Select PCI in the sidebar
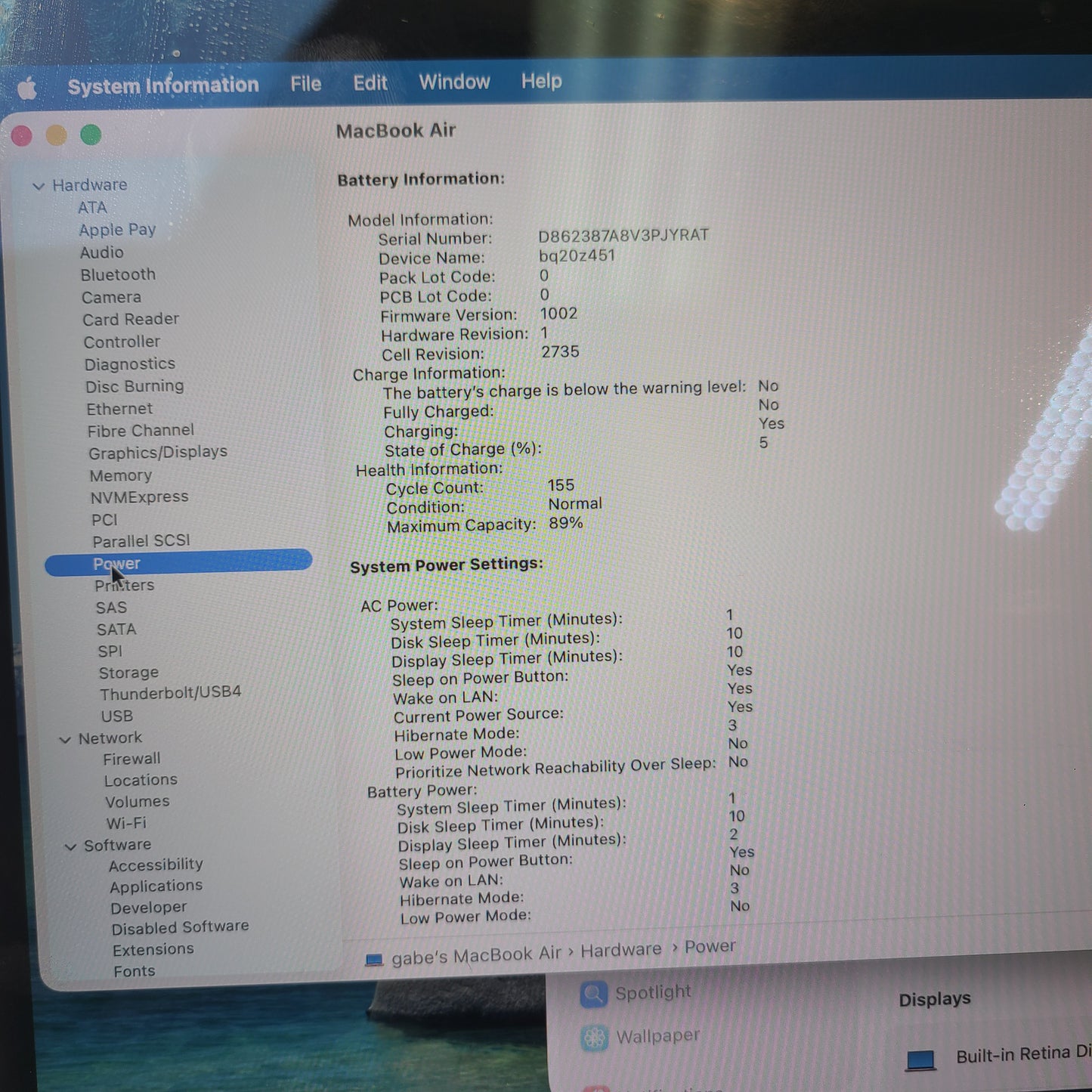The height and width of the screenshot is (1092, 1092). (104, 520)
